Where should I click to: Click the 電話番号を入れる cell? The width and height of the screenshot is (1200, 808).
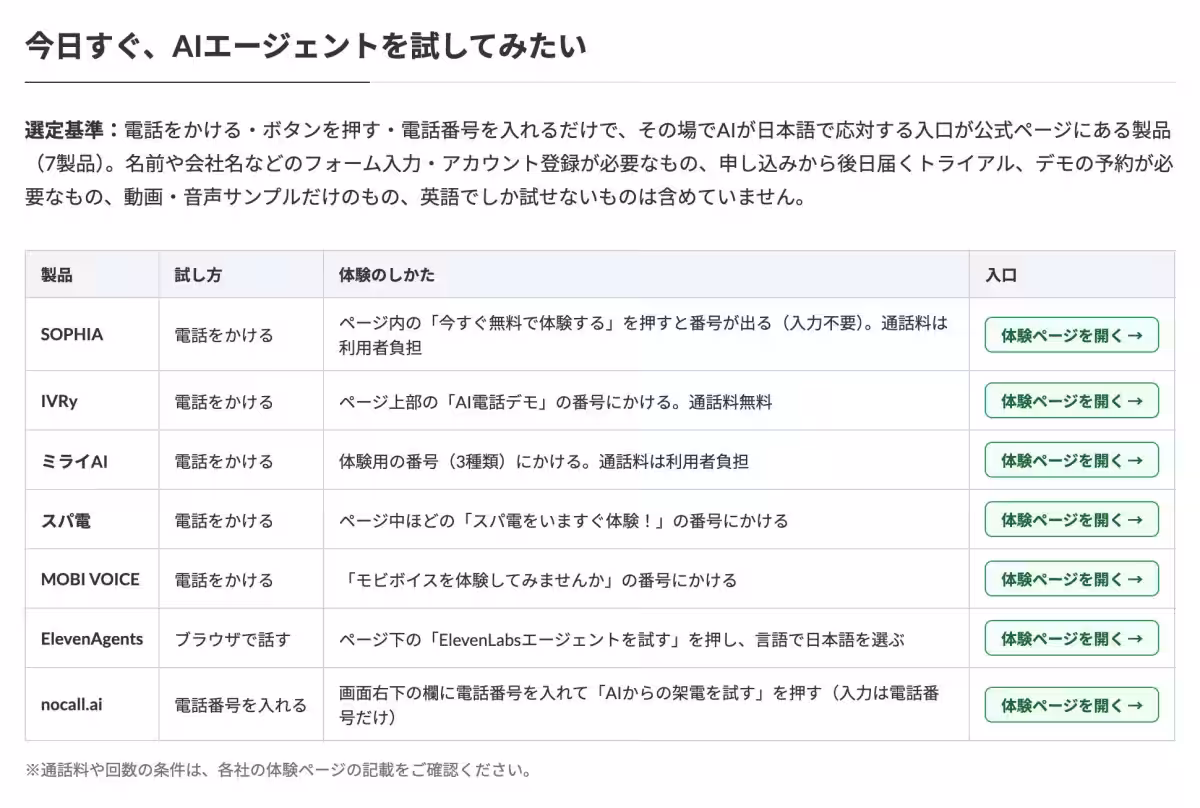[241, 704]
